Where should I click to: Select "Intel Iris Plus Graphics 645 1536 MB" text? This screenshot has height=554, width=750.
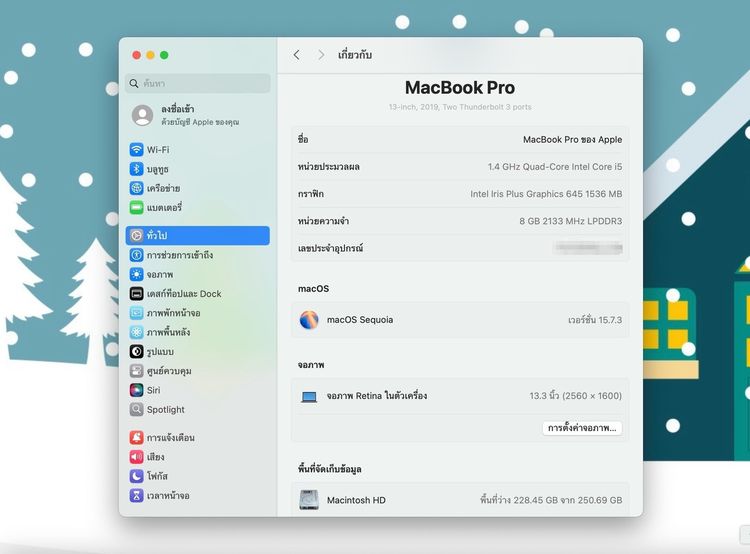(546, 194)
